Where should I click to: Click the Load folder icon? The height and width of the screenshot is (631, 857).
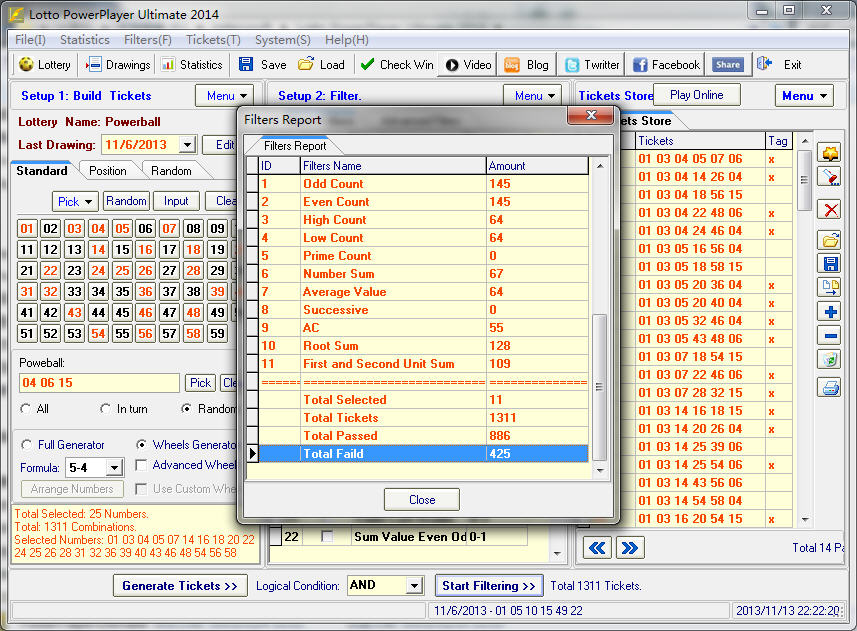click(306, 64)
